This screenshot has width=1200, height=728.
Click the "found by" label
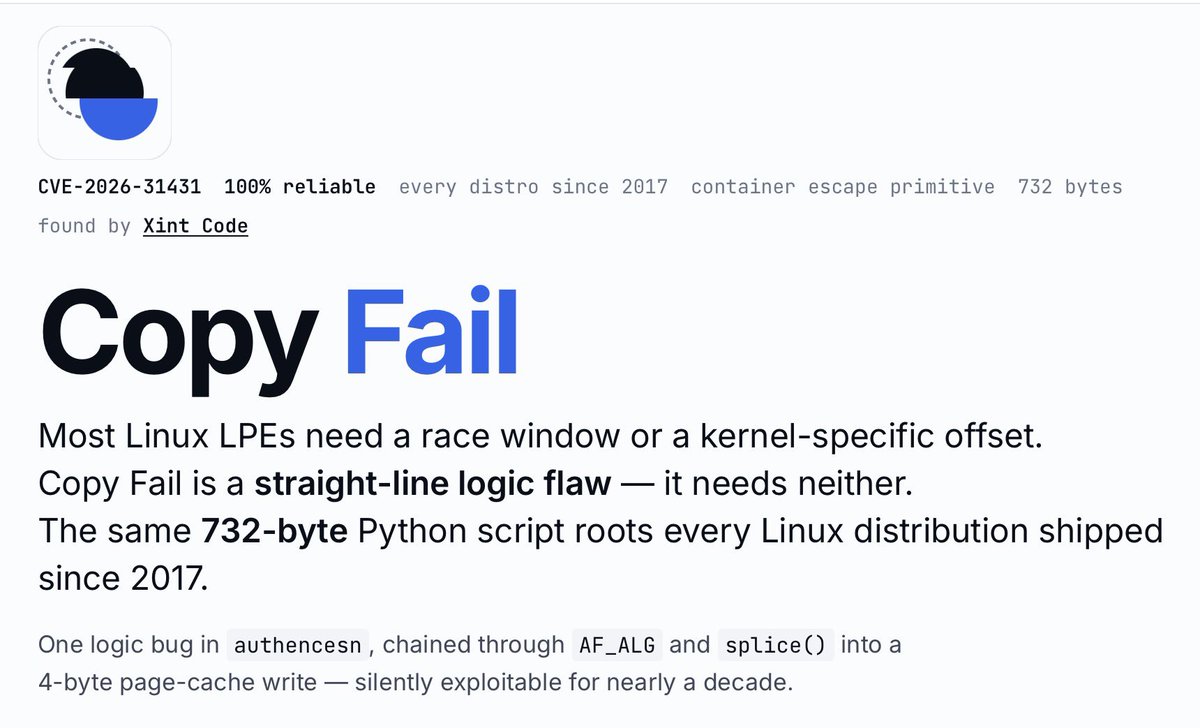[84, 226]
